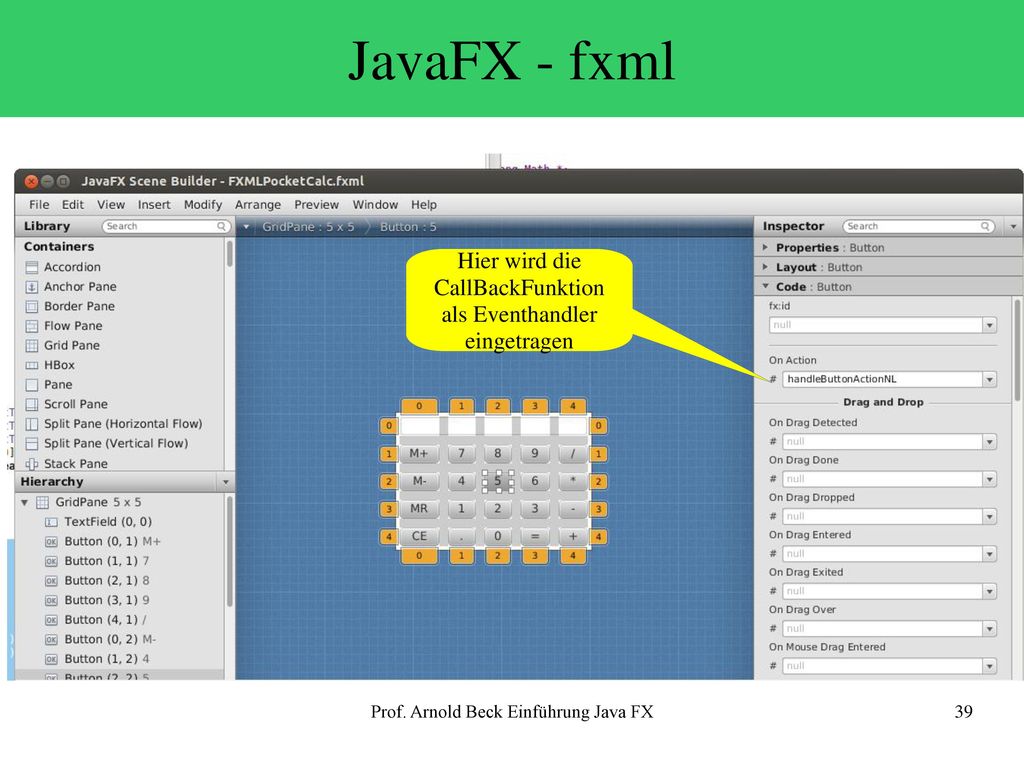The height and width of the screenshot is (768, 1024).
Task: Click the Inspector panel vertical scrollbar
Action: (x=1017, y=351)
